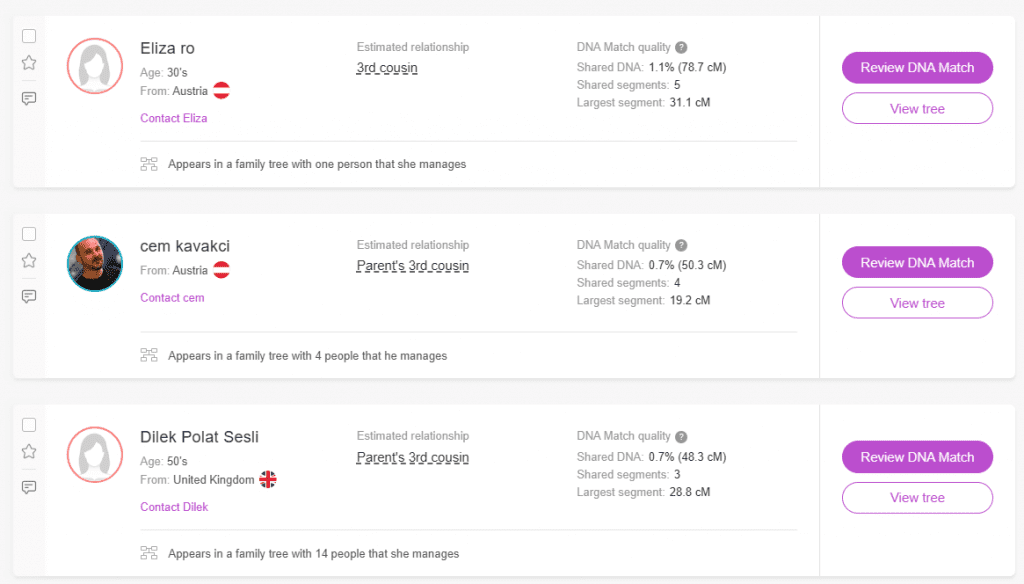Star the Eliza ro match as favorite
The image size is (1024, 584).
click(29, 63)
